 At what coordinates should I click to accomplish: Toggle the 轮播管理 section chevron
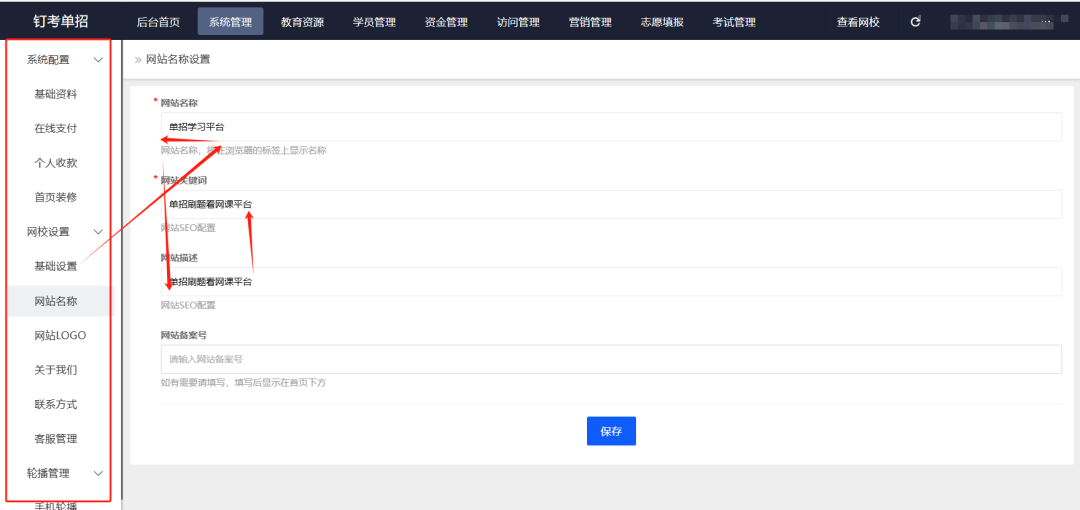coord(98,473)
